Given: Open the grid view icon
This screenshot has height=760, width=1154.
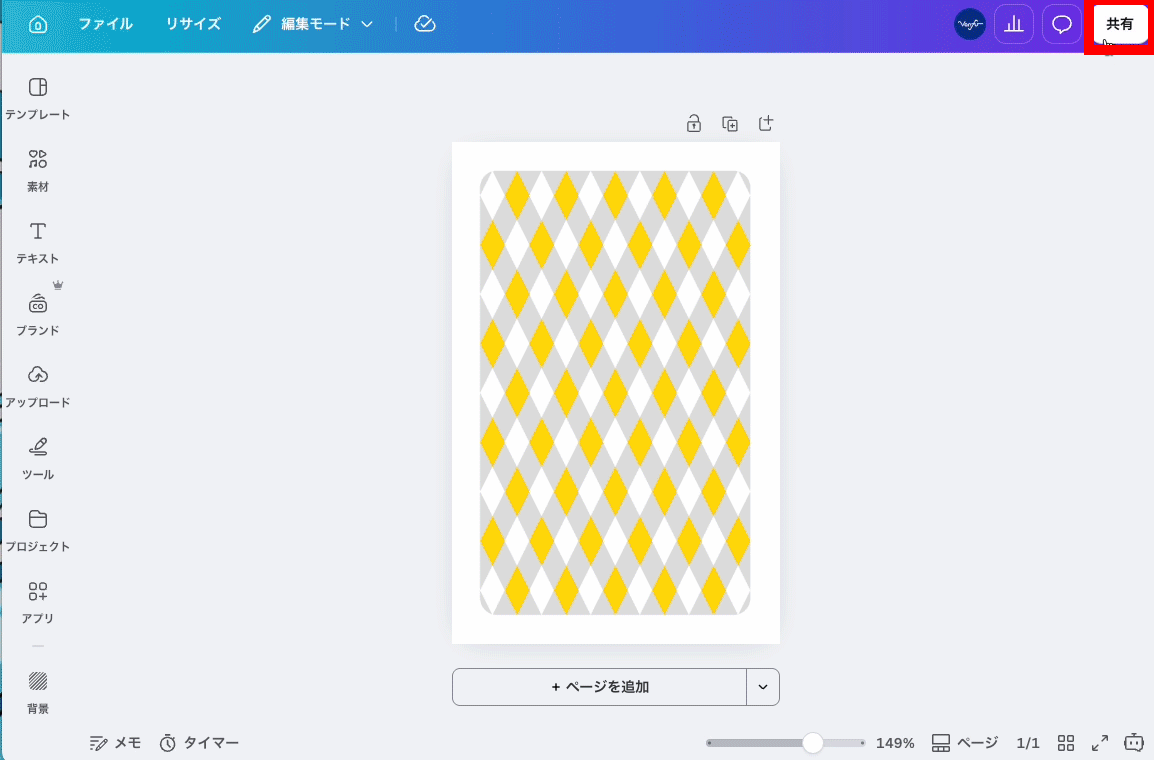Looking at the screenshot, I should 1066,743.
